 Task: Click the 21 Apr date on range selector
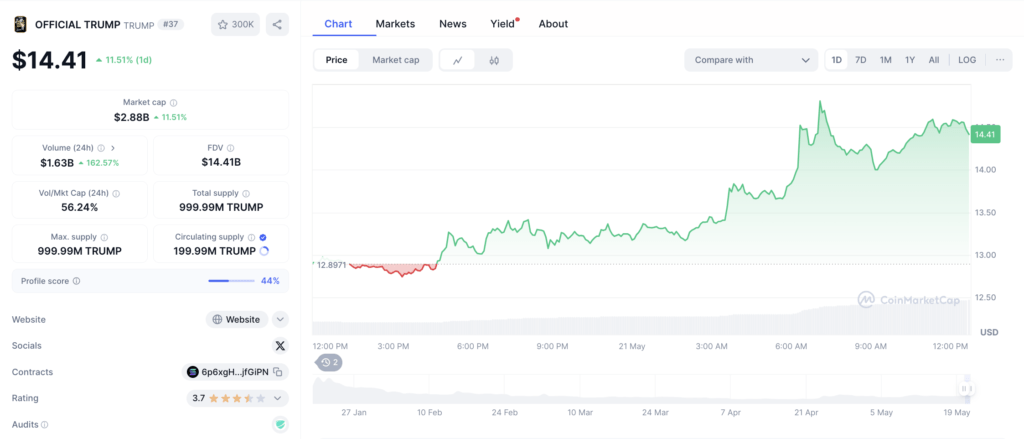tap(807, 413)
